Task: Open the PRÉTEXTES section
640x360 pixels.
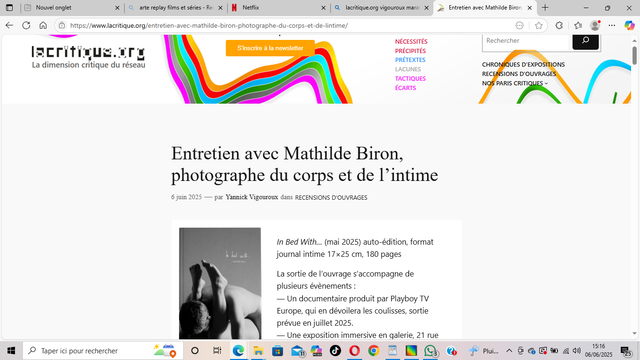Action: tap(410, 60)
